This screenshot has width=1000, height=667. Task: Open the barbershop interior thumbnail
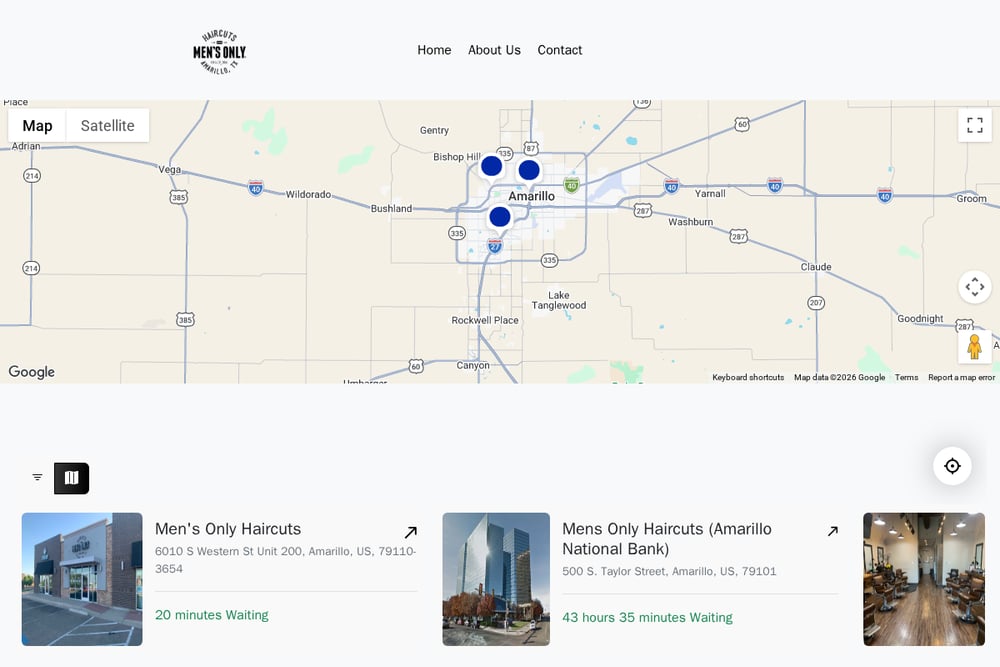(923, 579)
